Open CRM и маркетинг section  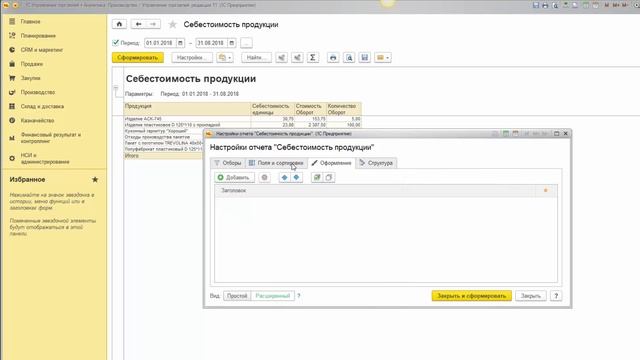42,50
